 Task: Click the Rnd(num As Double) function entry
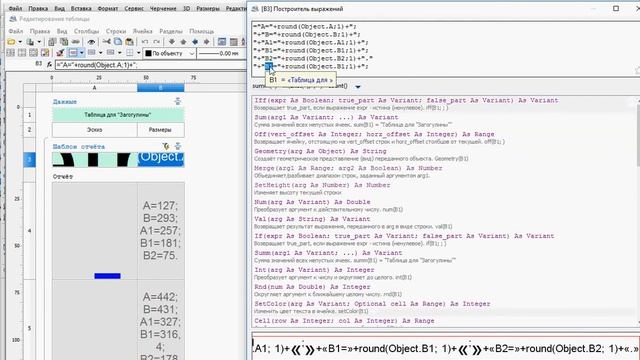312,287
